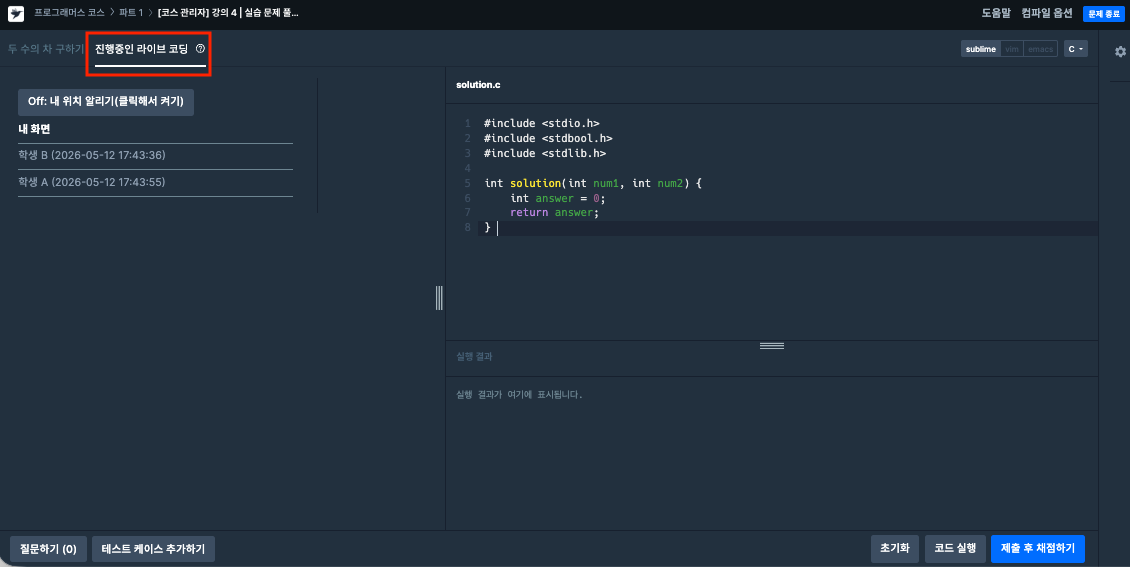This screenshot has height=567, width=1130.
Task: Select the 진행중인 라이브 코딩 tab
Action: [x=141, y=49]
